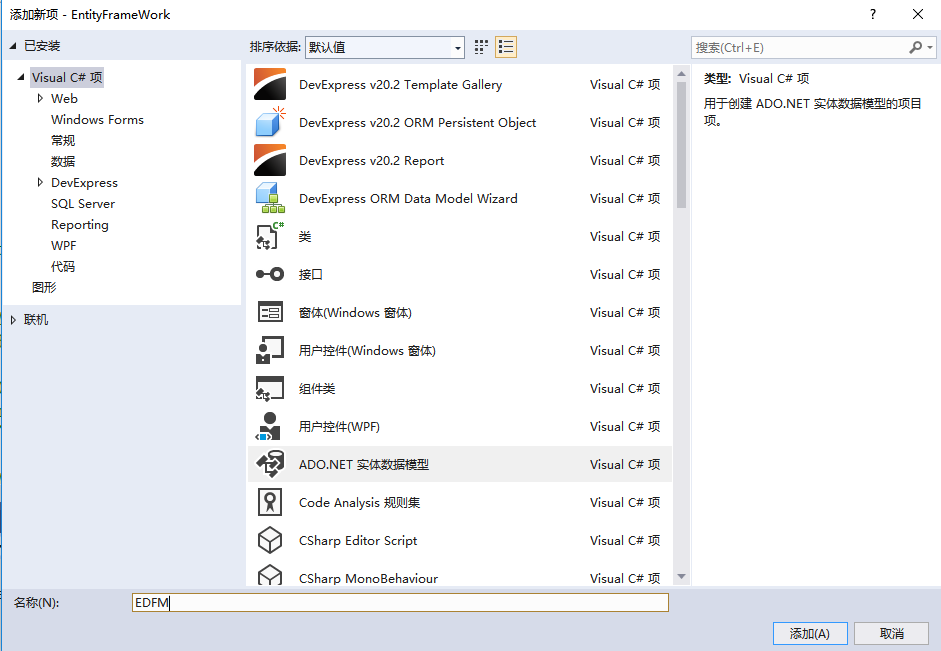
Task: Select the Web category
Action: click(x=64, y=98)
